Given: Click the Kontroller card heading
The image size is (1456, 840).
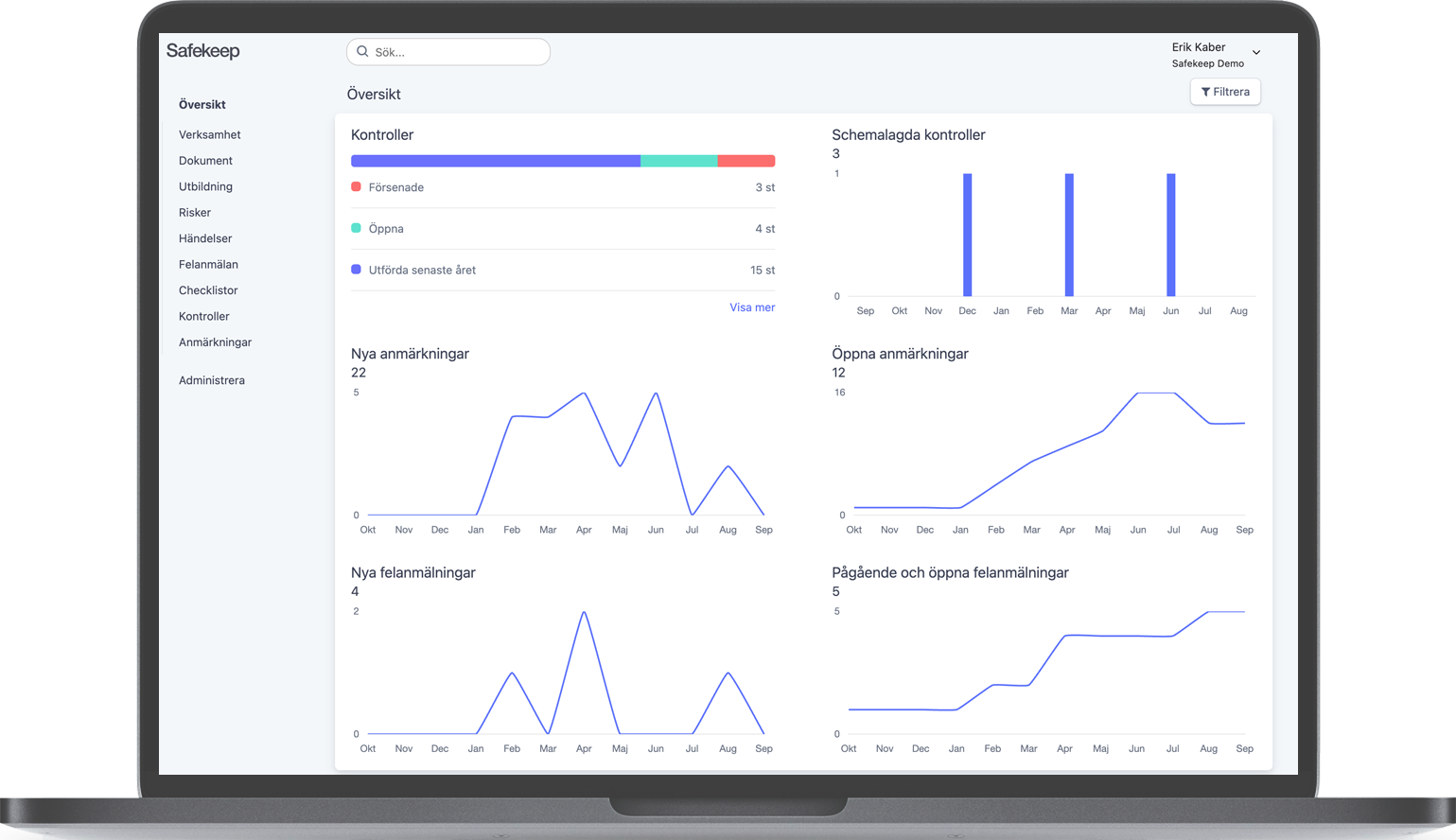Looking at the screenshot, I should coord(382,135).
